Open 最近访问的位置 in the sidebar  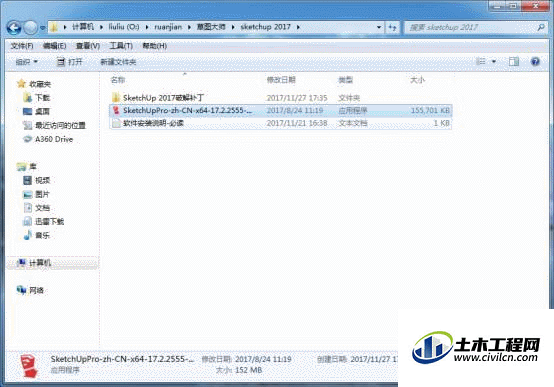pyautogui.click(x=60, y=125)
